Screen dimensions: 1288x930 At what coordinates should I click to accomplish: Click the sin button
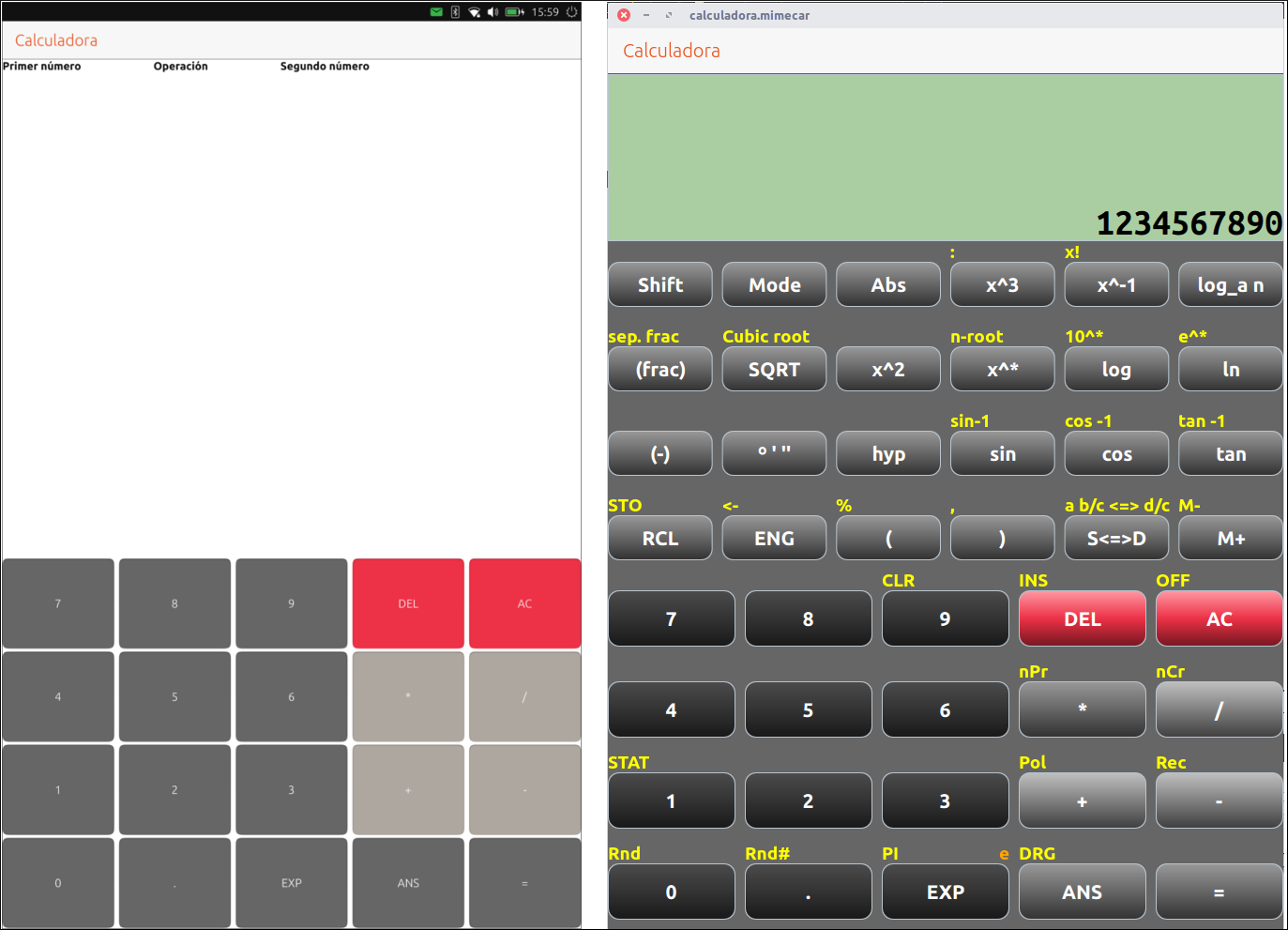[x=1002, y=453]
